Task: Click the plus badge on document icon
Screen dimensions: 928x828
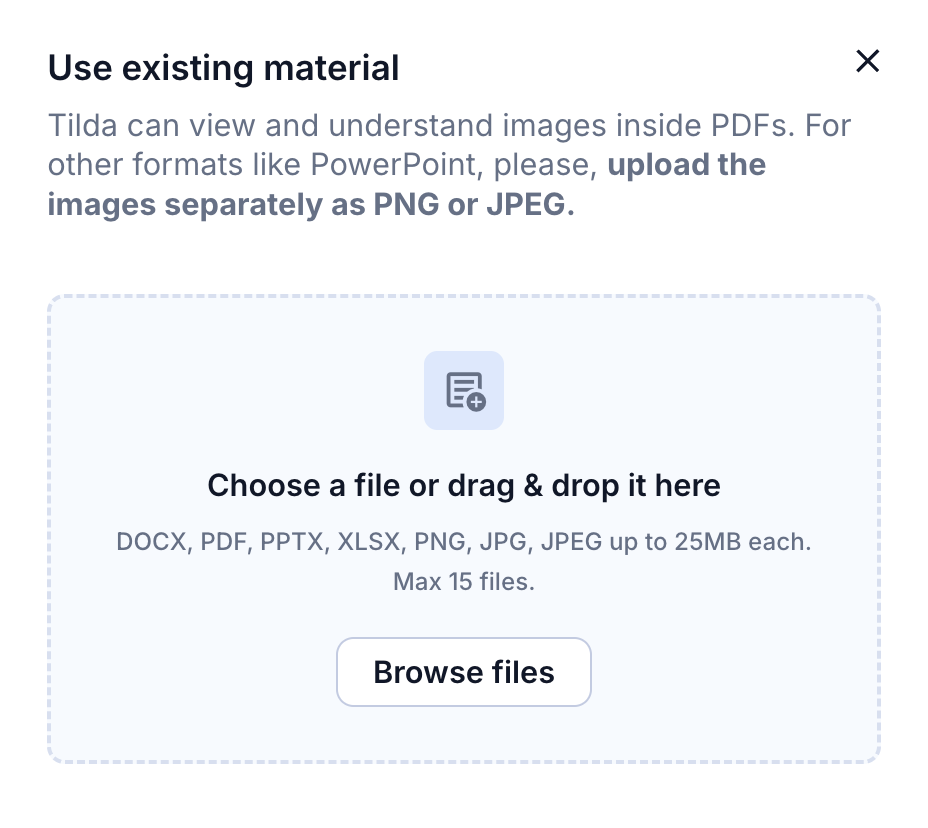Action: pos(476,402)
